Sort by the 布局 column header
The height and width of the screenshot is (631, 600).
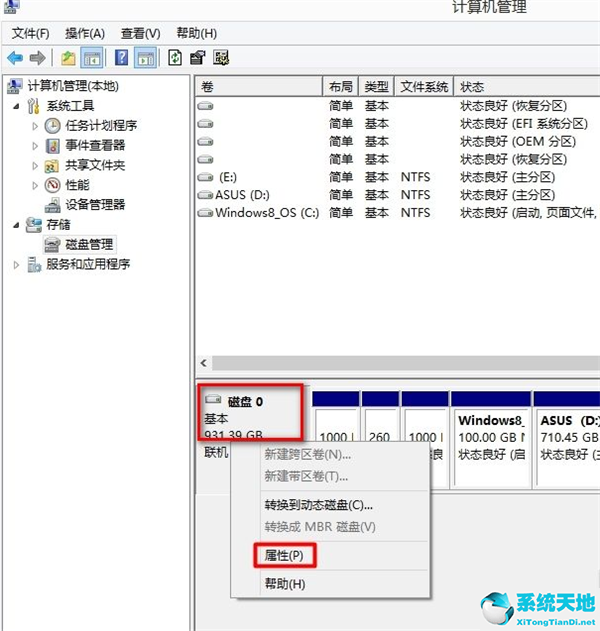point(340,87)
